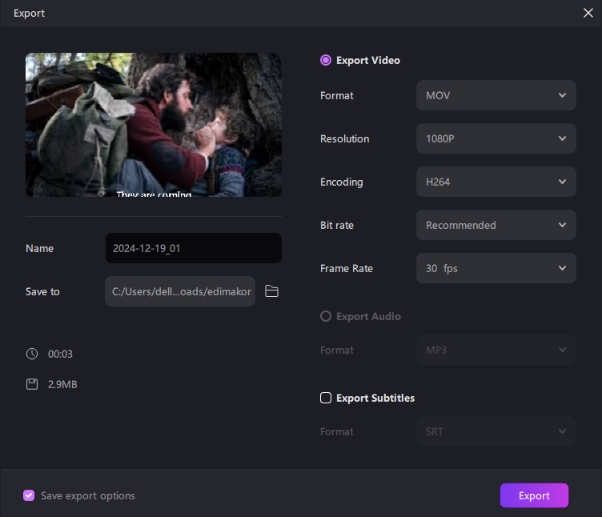Viewport: 602px width, 518px height.
Task: Click the file size disk icon
Action: [32, 384]
